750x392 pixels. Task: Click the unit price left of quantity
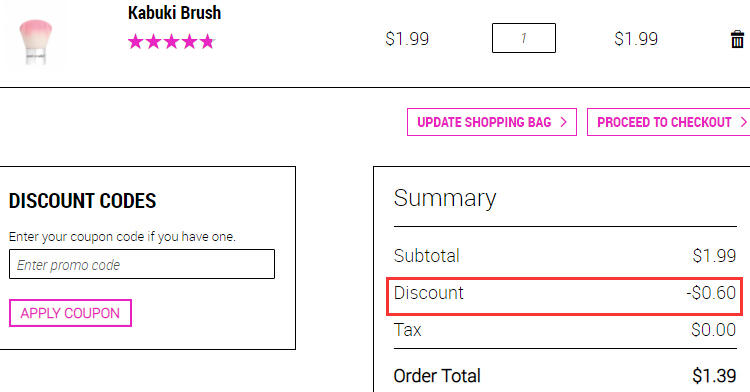coord(407,39)
